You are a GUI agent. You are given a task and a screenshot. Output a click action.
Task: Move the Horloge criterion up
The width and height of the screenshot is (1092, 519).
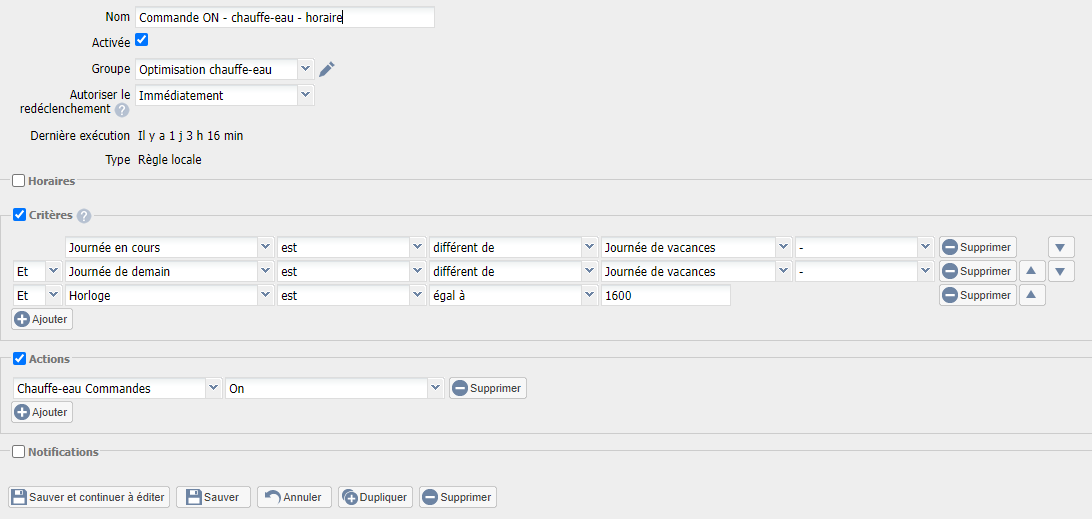[1032, 295]
